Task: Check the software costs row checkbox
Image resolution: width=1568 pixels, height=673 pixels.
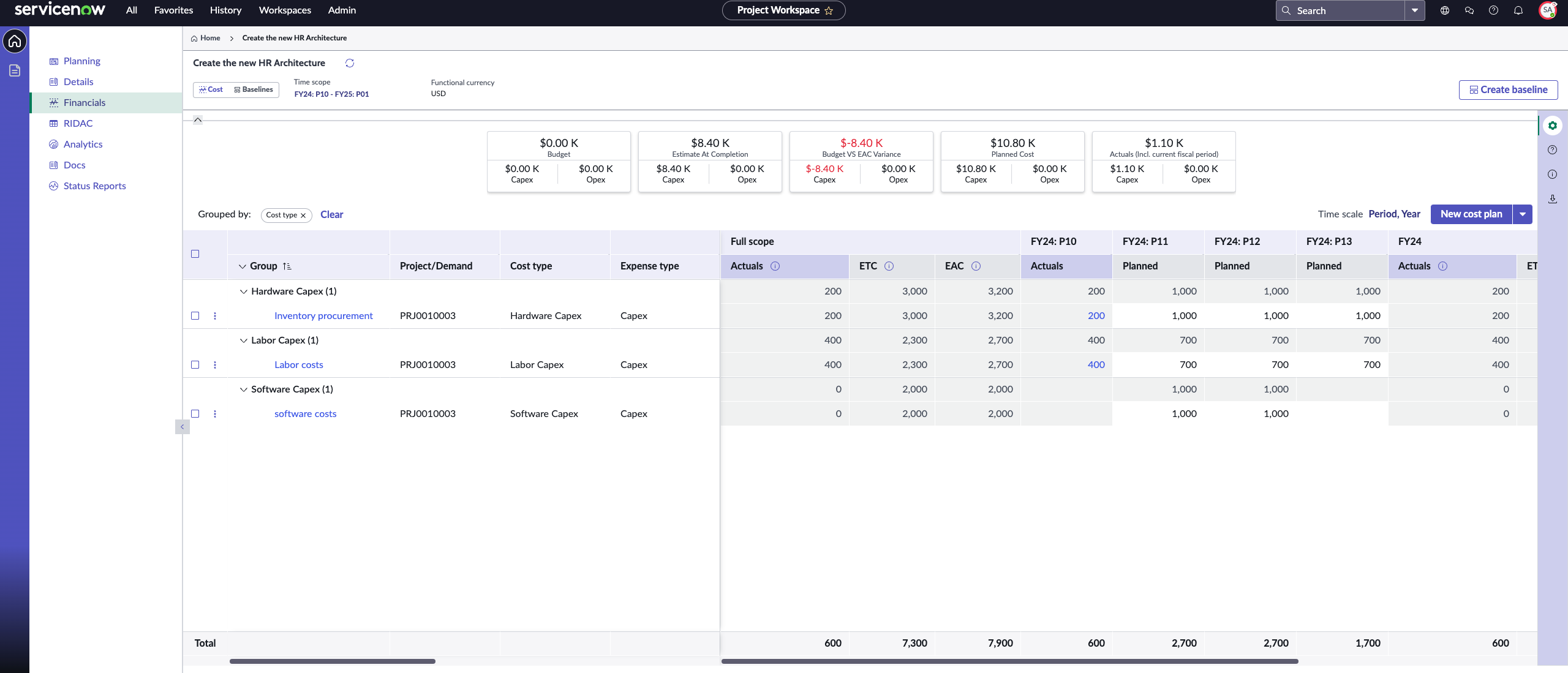Action: (x=195, y=414)
